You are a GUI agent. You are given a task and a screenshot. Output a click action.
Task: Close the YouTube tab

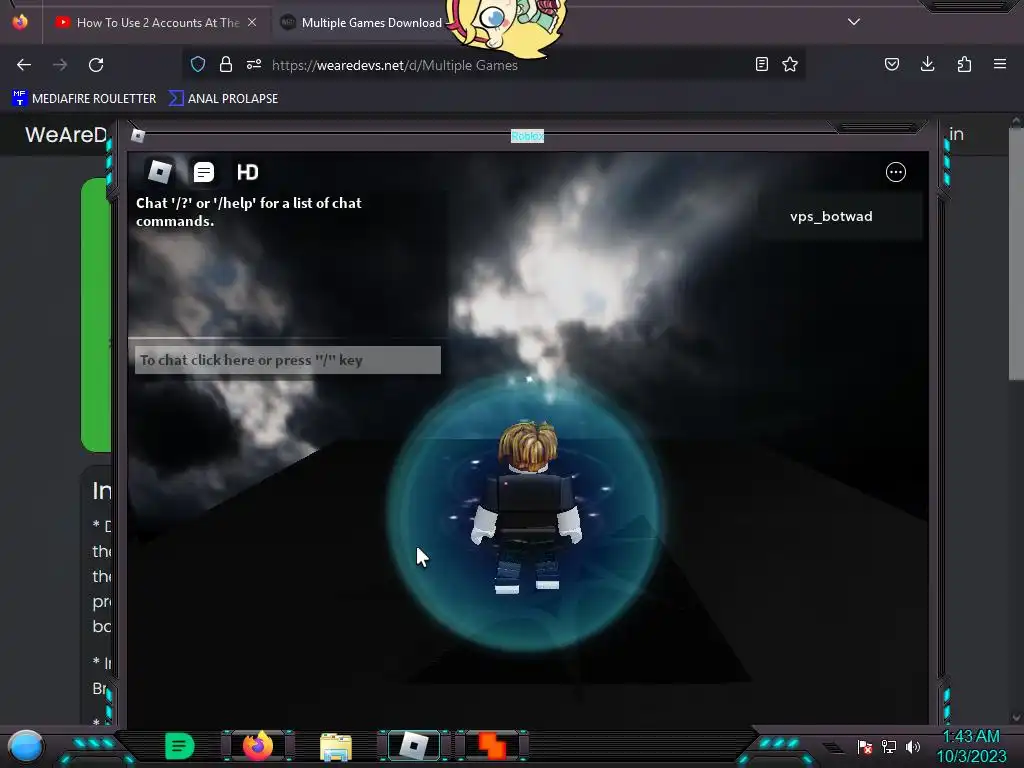(x=252, y=22)
